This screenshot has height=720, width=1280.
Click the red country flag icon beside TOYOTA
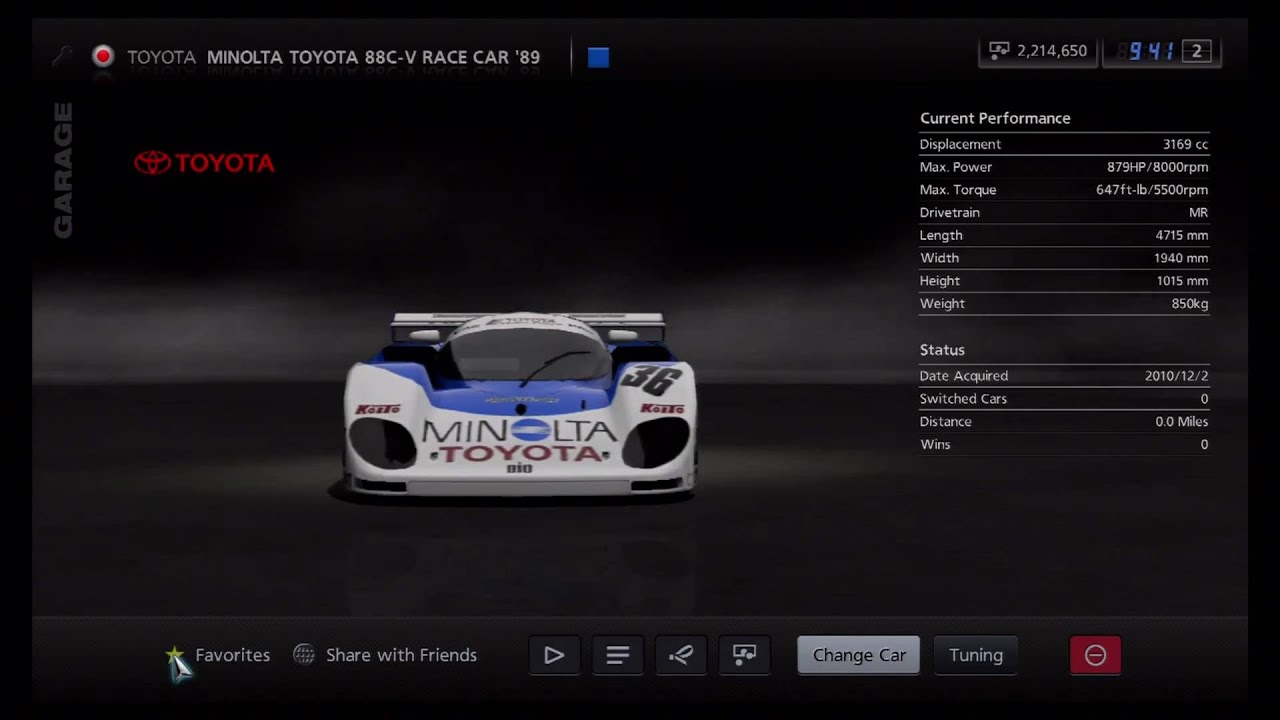(103, 57)
